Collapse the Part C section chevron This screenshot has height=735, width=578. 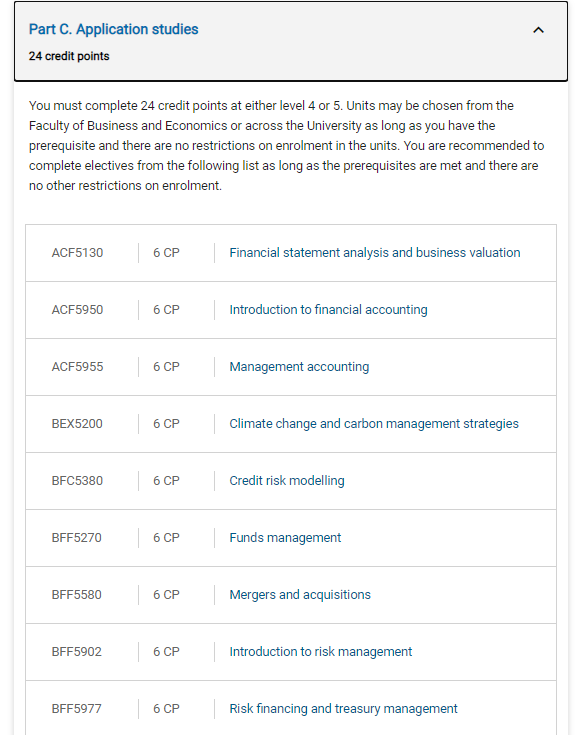(x=538, y=30)
